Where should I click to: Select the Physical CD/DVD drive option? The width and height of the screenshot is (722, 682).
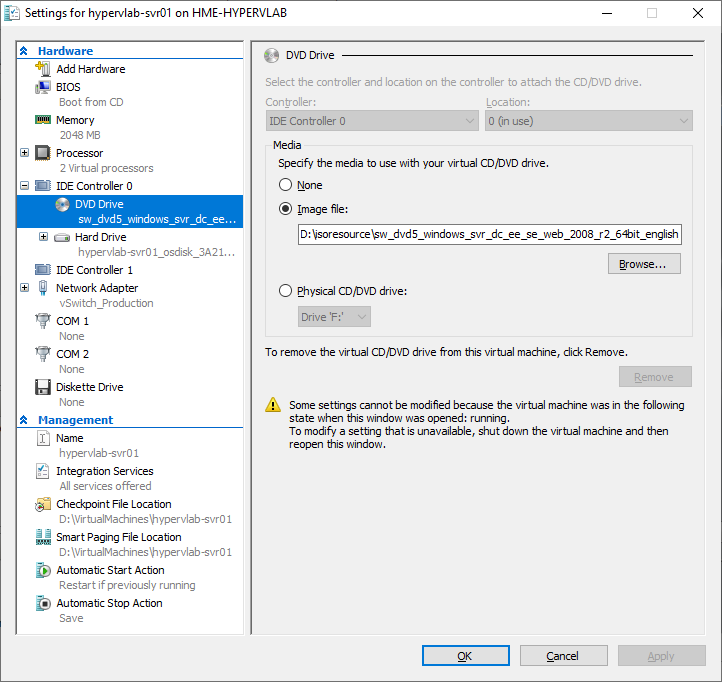285,291
